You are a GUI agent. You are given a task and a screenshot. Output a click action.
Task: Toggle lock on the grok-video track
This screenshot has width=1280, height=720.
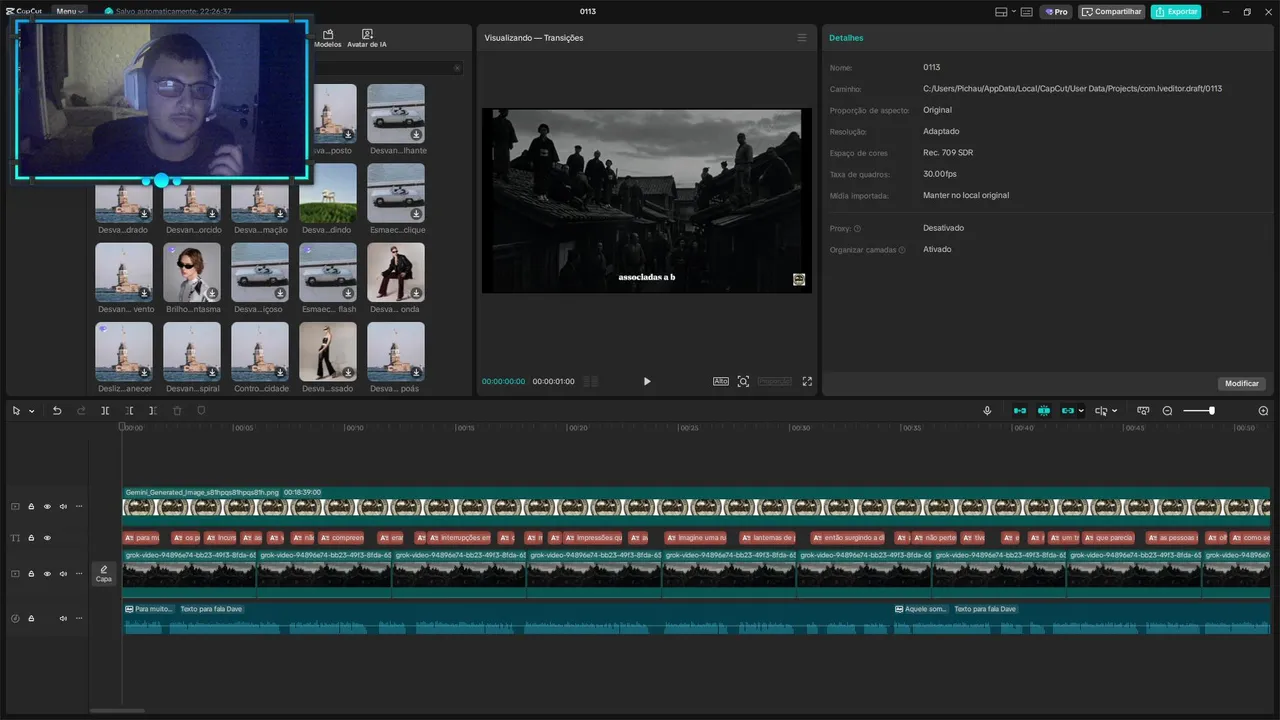click(x=31, y=574)
